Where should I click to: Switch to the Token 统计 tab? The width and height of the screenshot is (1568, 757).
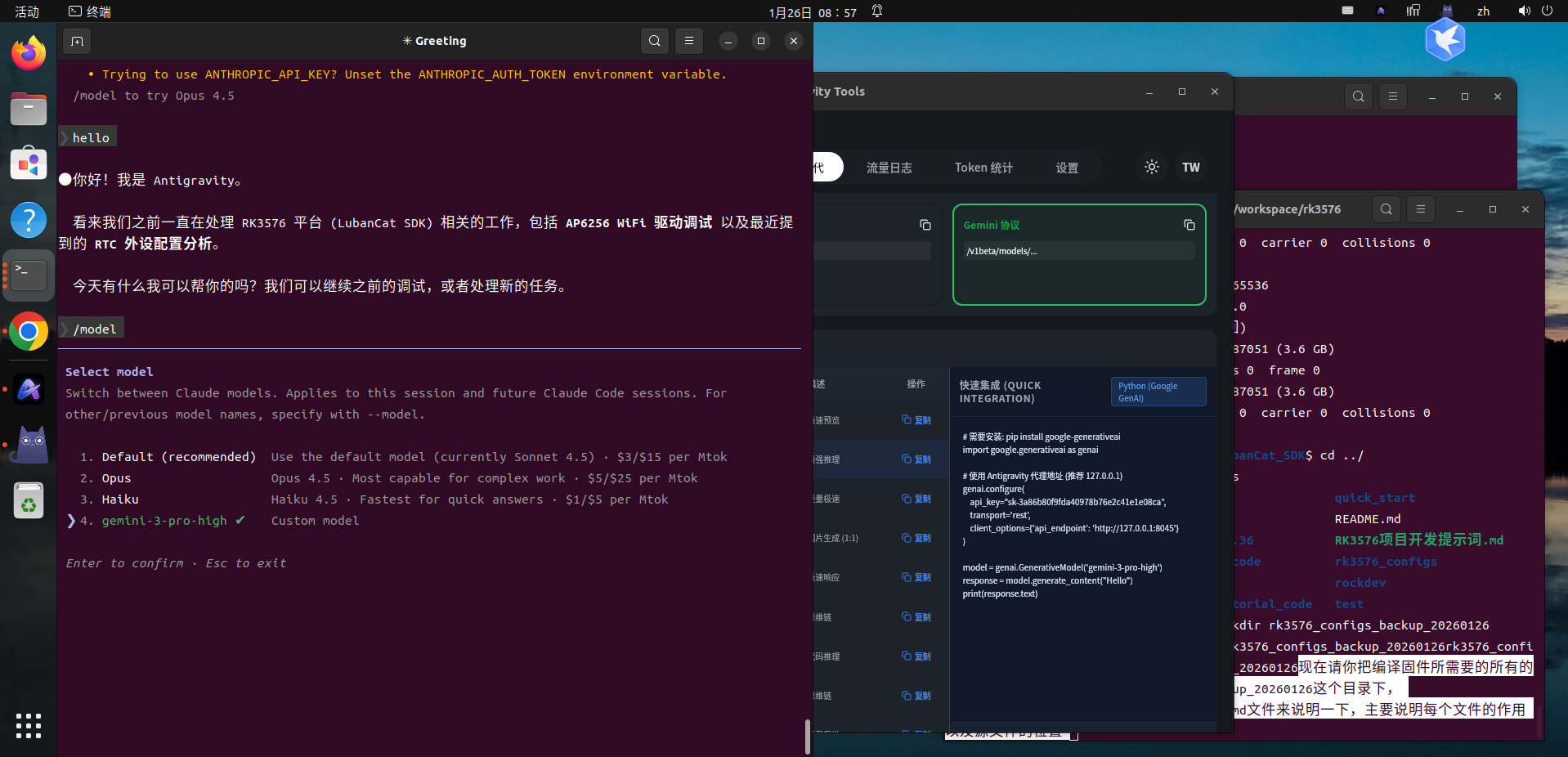(x=983, y=168)
